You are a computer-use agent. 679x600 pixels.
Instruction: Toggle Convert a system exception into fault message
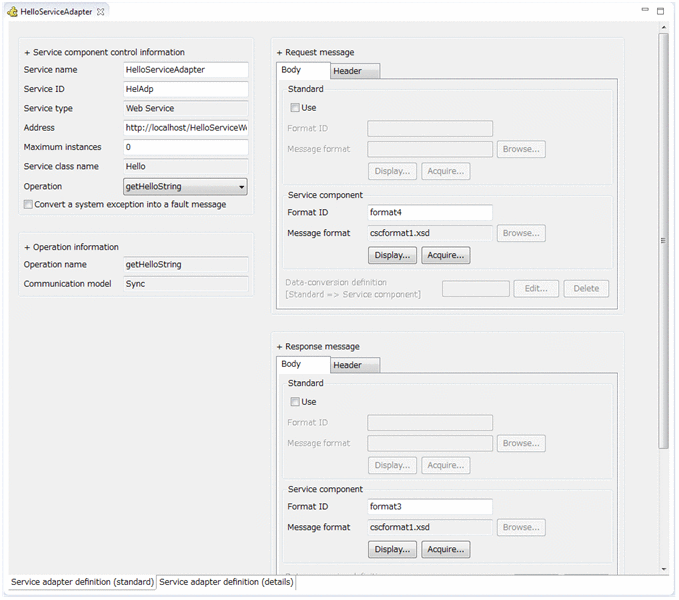(x=28, y=204)
